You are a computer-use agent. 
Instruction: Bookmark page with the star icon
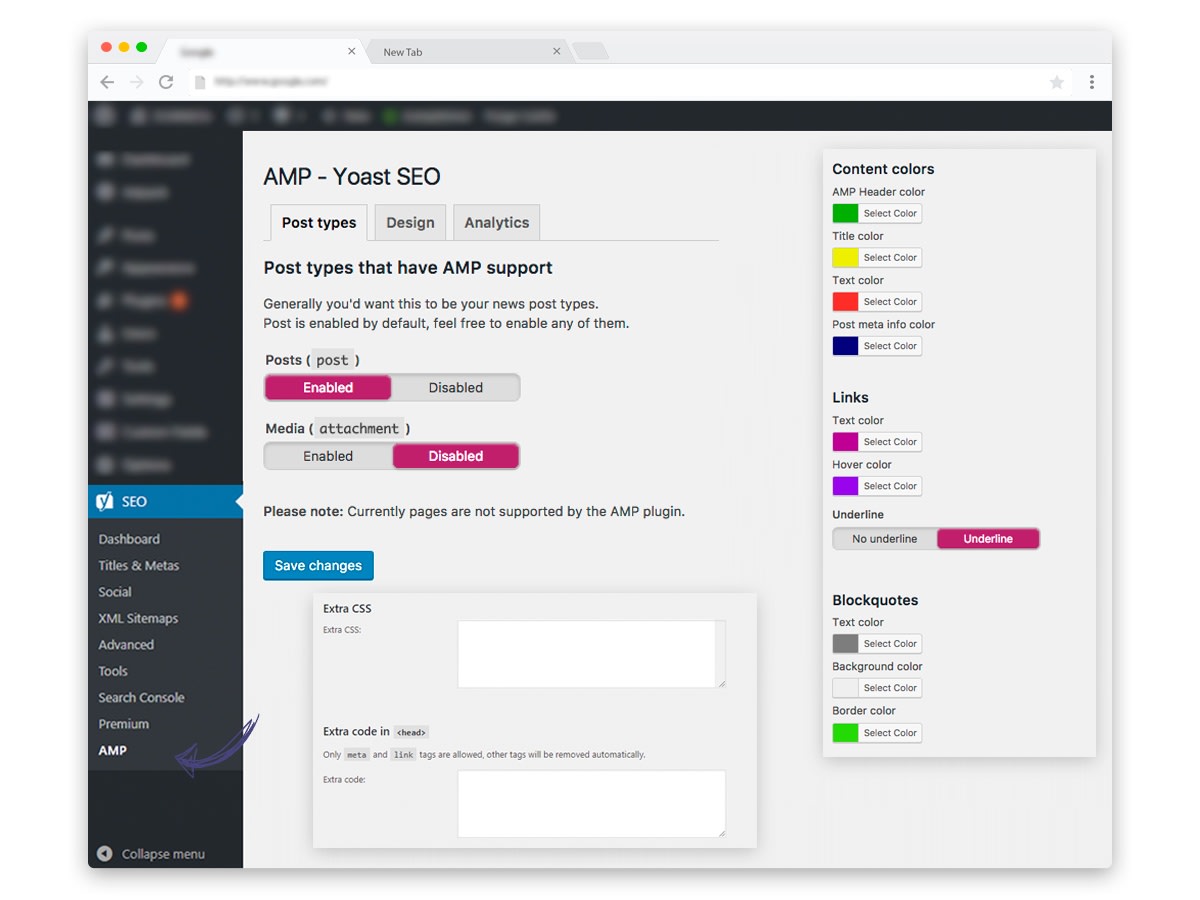pyautogui.click(x=1056, y=82)
